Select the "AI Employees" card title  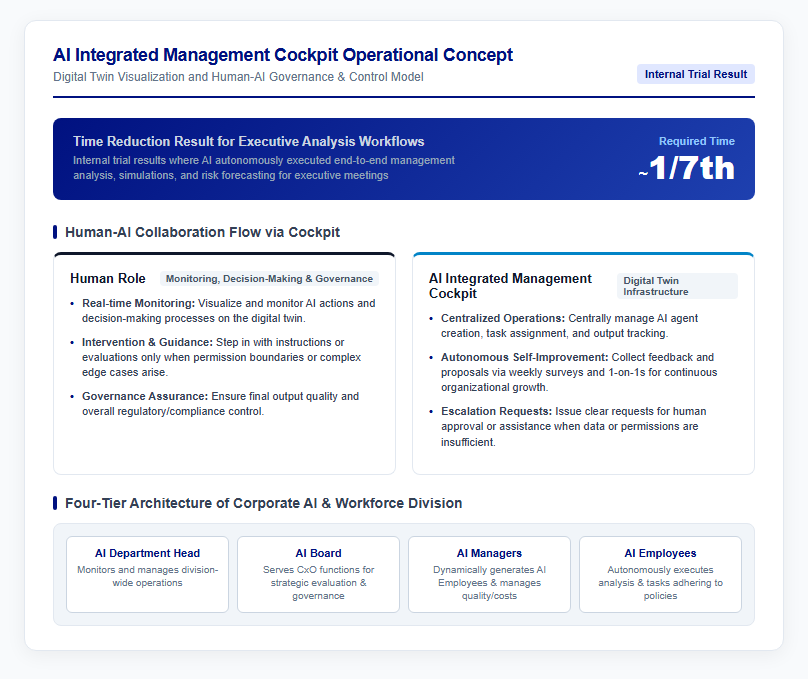tap(661, 553)
